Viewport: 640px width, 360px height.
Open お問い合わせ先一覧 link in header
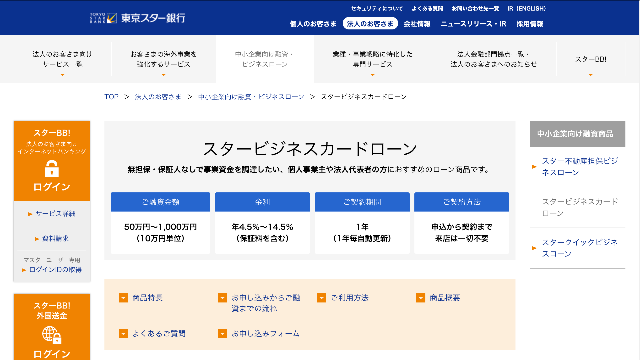click(x=475, y=9)
